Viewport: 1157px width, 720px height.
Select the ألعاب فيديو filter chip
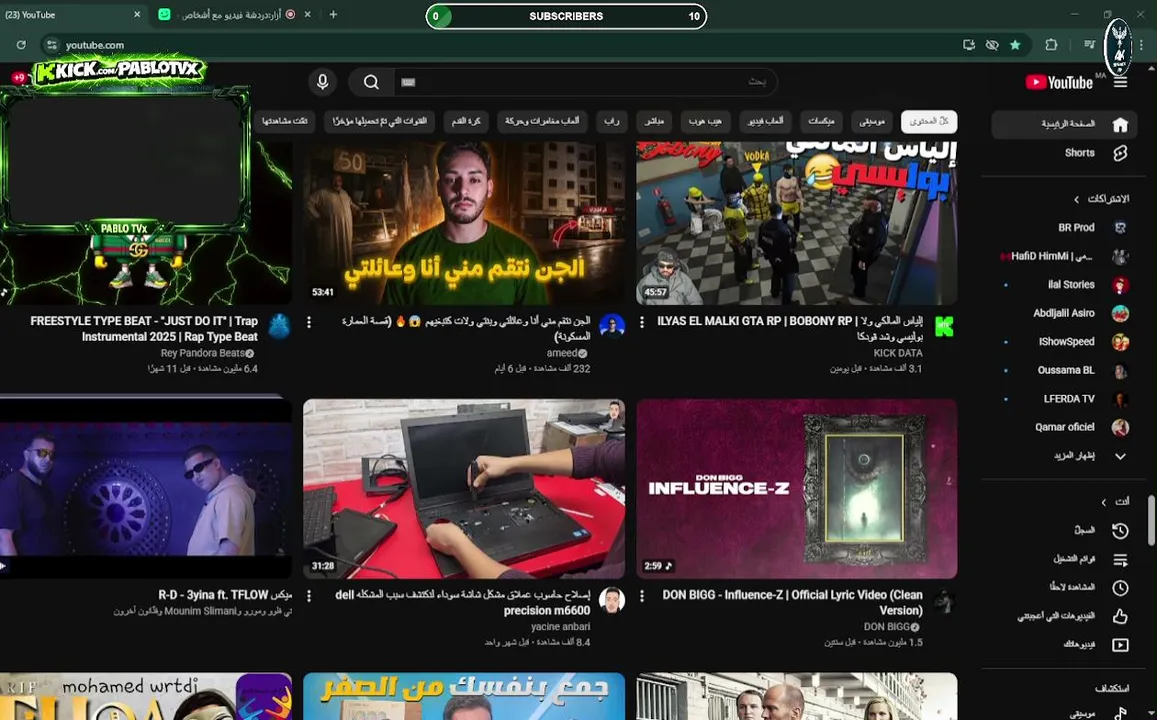point(765,121)
